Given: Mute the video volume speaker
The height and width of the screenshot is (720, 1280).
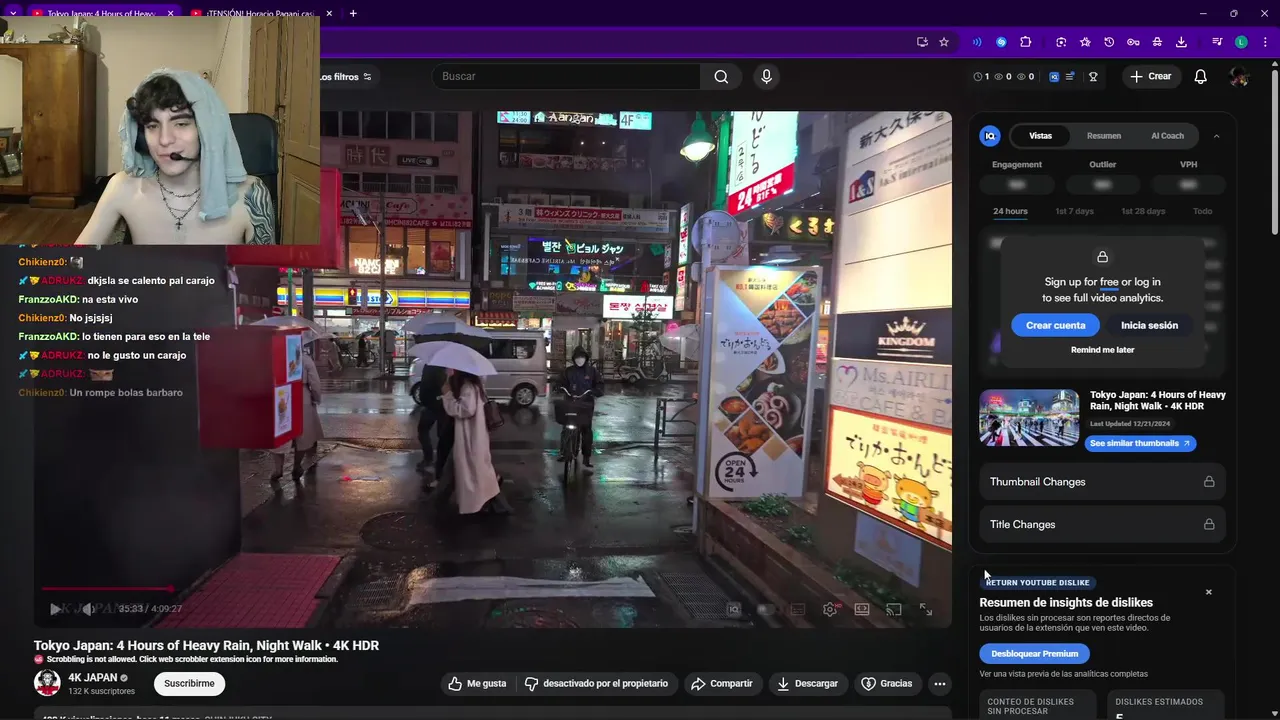Looking at the screenshot, I should coord(88,609).
